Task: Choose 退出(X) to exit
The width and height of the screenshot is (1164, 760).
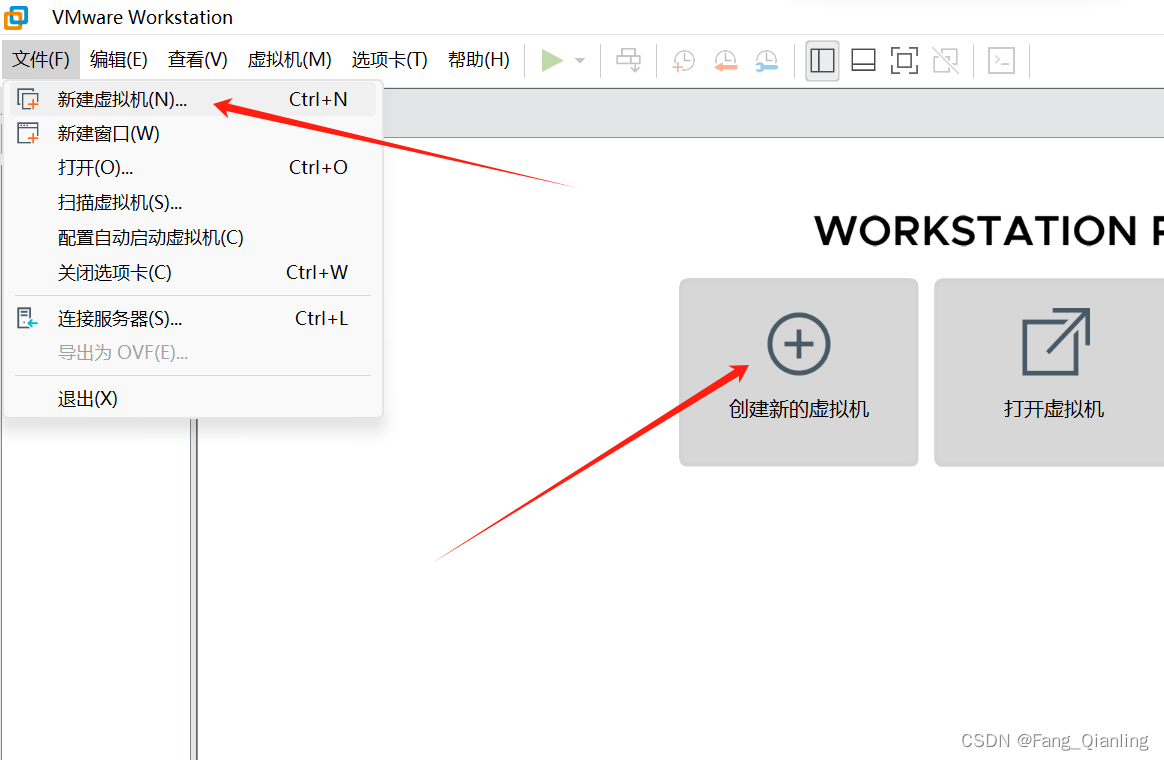Action: coord(193,399)
